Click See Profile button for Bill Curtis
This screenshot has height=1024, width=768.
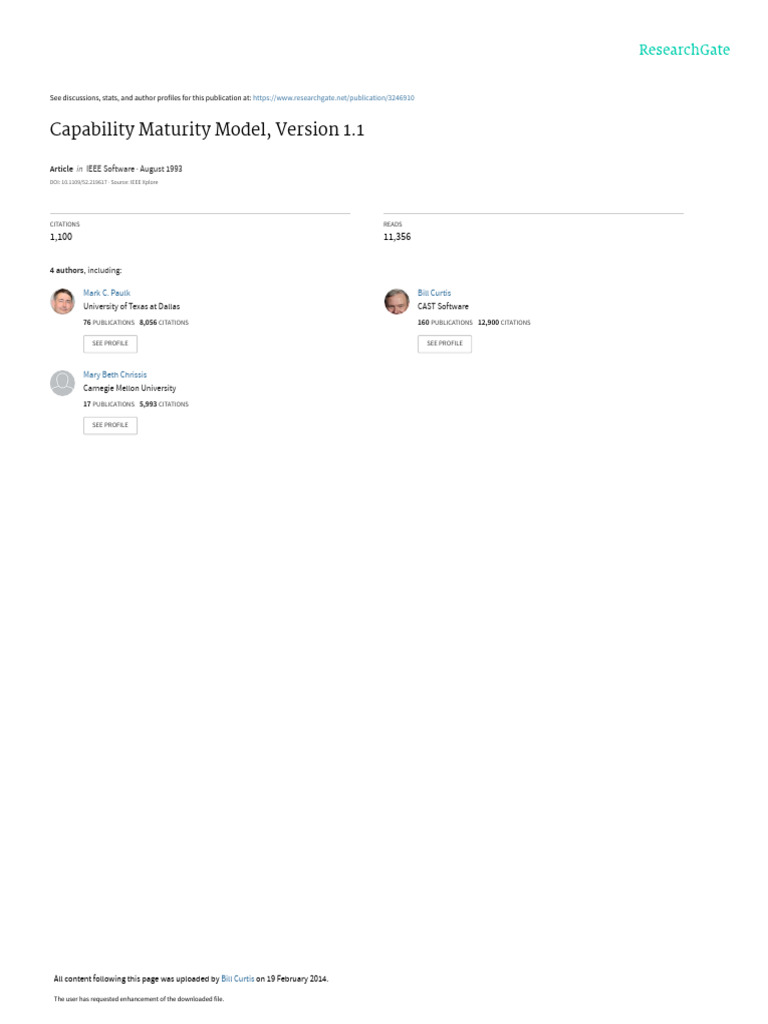click(445, 344)
